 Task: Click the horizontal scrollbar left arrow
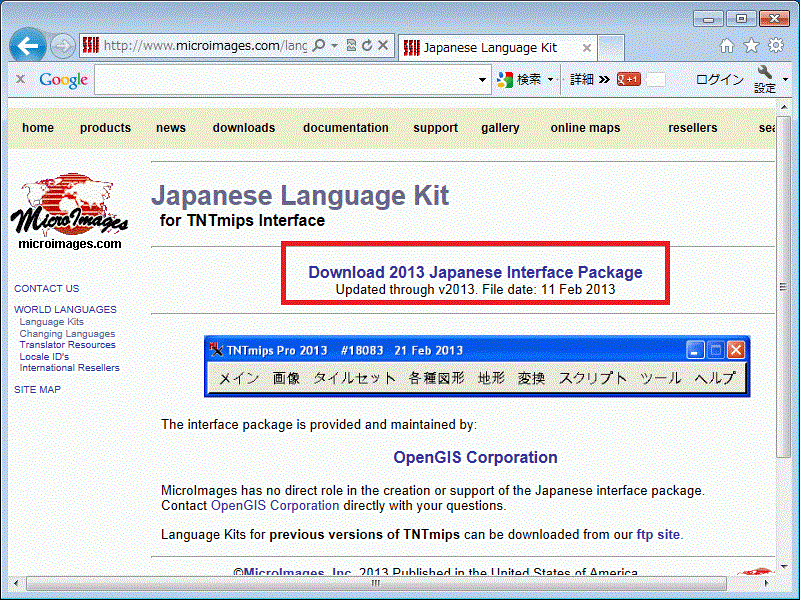pos(17,583)
